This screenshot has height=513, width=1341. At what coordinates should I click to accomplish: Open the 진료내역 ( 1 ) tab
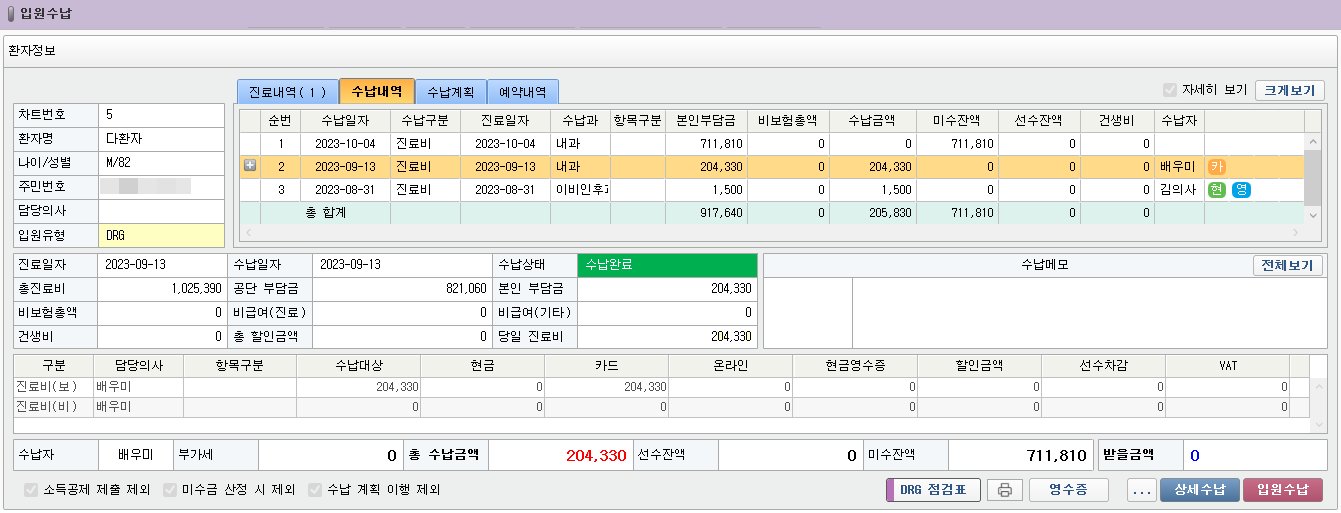[x=288, y=92]
